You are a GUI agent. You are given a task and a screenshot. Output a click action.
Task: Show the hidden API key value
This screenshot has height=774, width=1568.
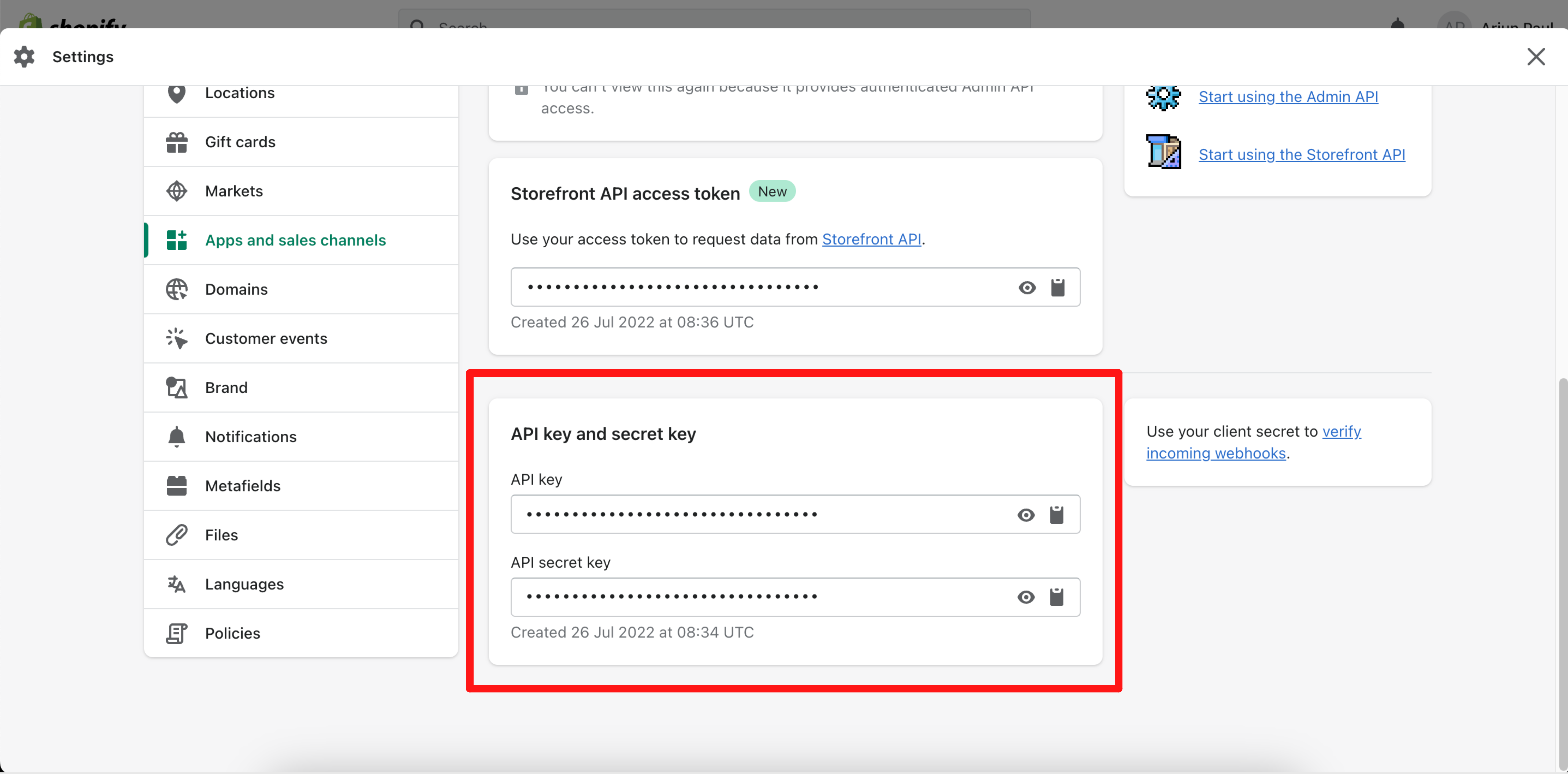tap(1026, 514)
